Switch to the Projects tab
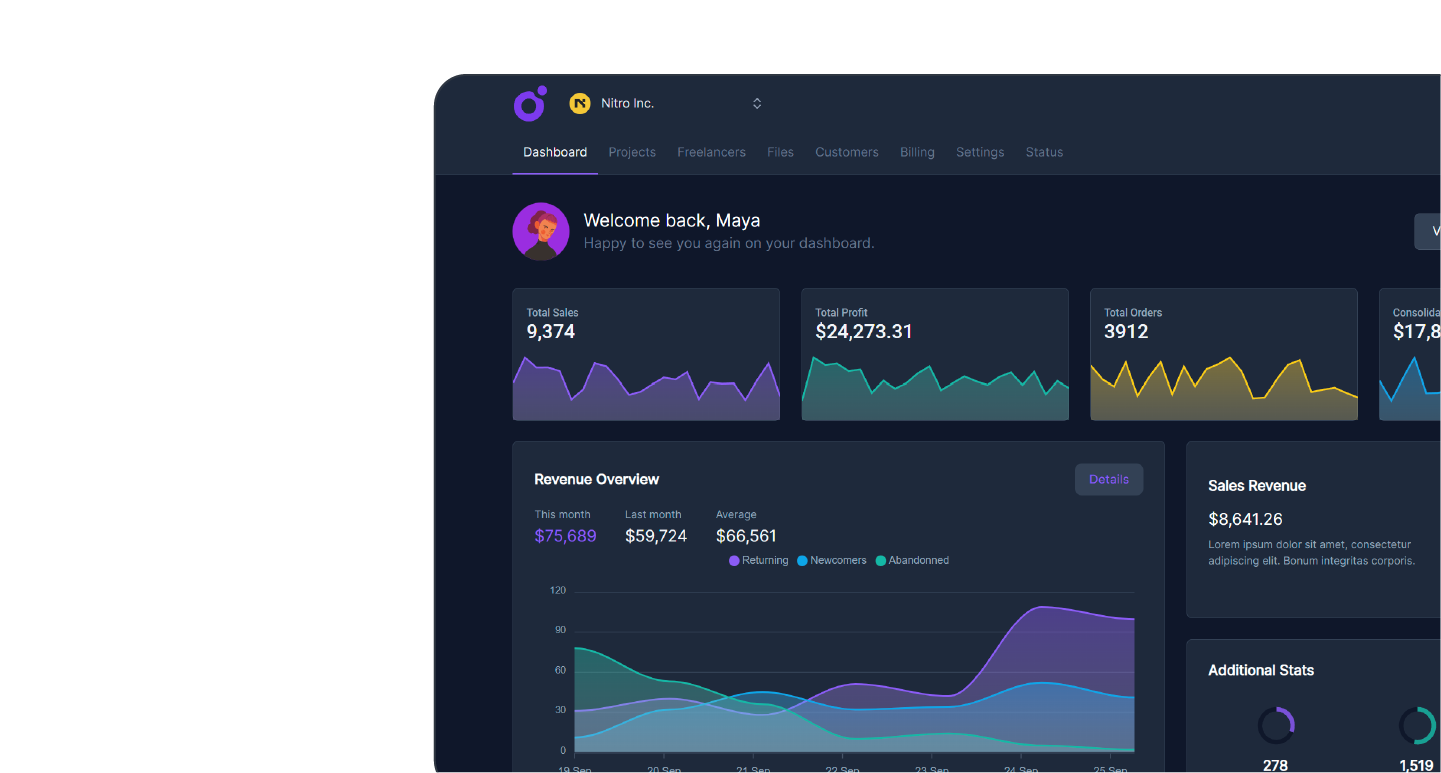The height and width of the screenshot is (773, 1441). pos(632,152)
